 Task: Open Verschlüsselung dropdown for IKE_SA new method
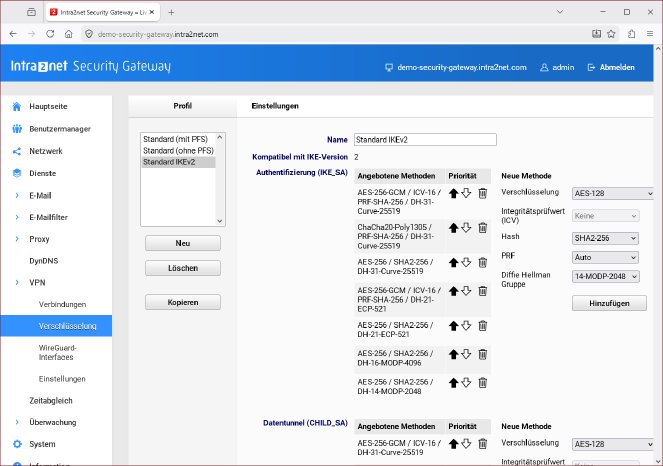coord(613,193)
